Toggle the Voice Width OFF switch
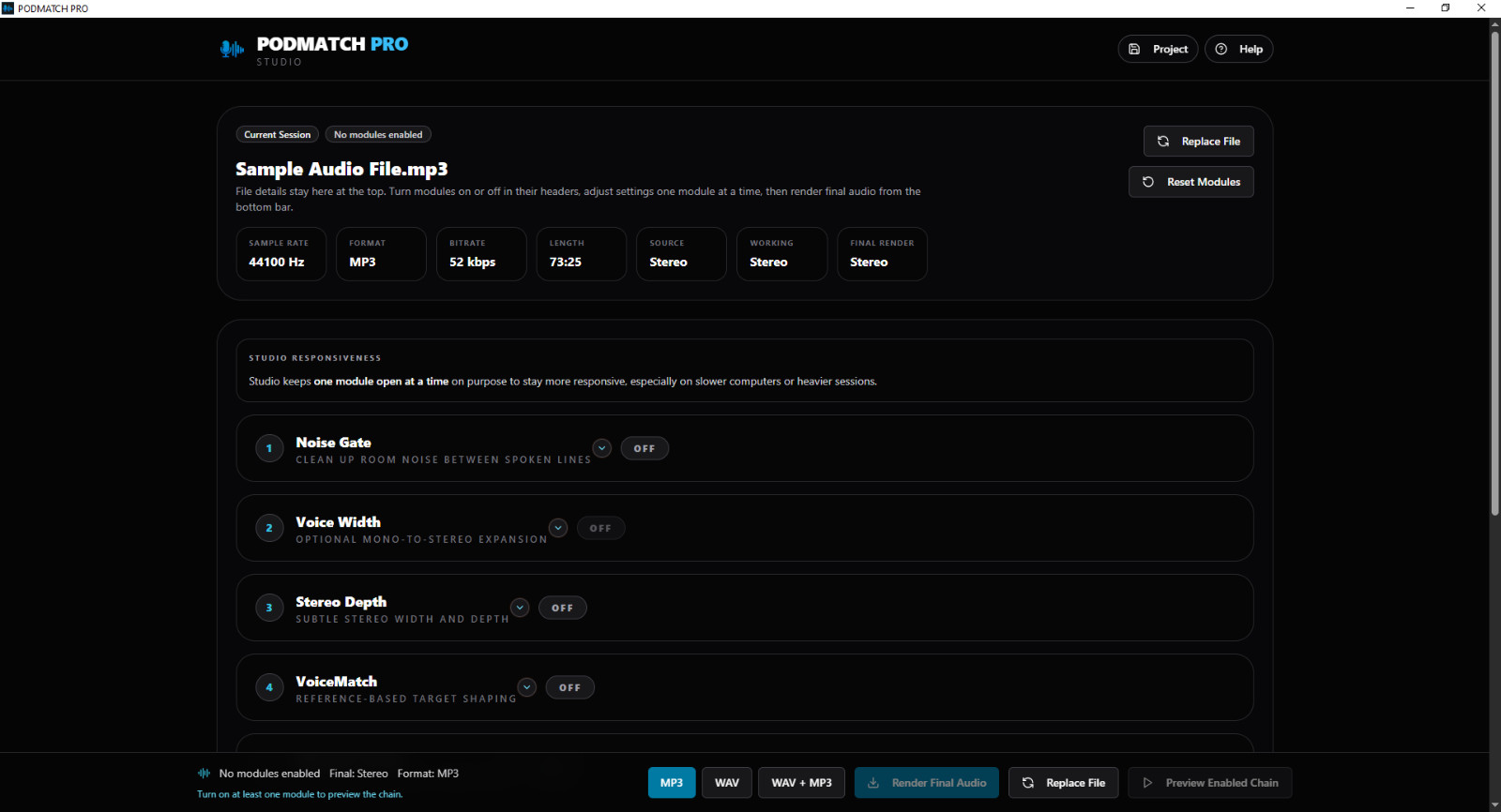This screenshot has height=812, width=1501. coord(600,528)
